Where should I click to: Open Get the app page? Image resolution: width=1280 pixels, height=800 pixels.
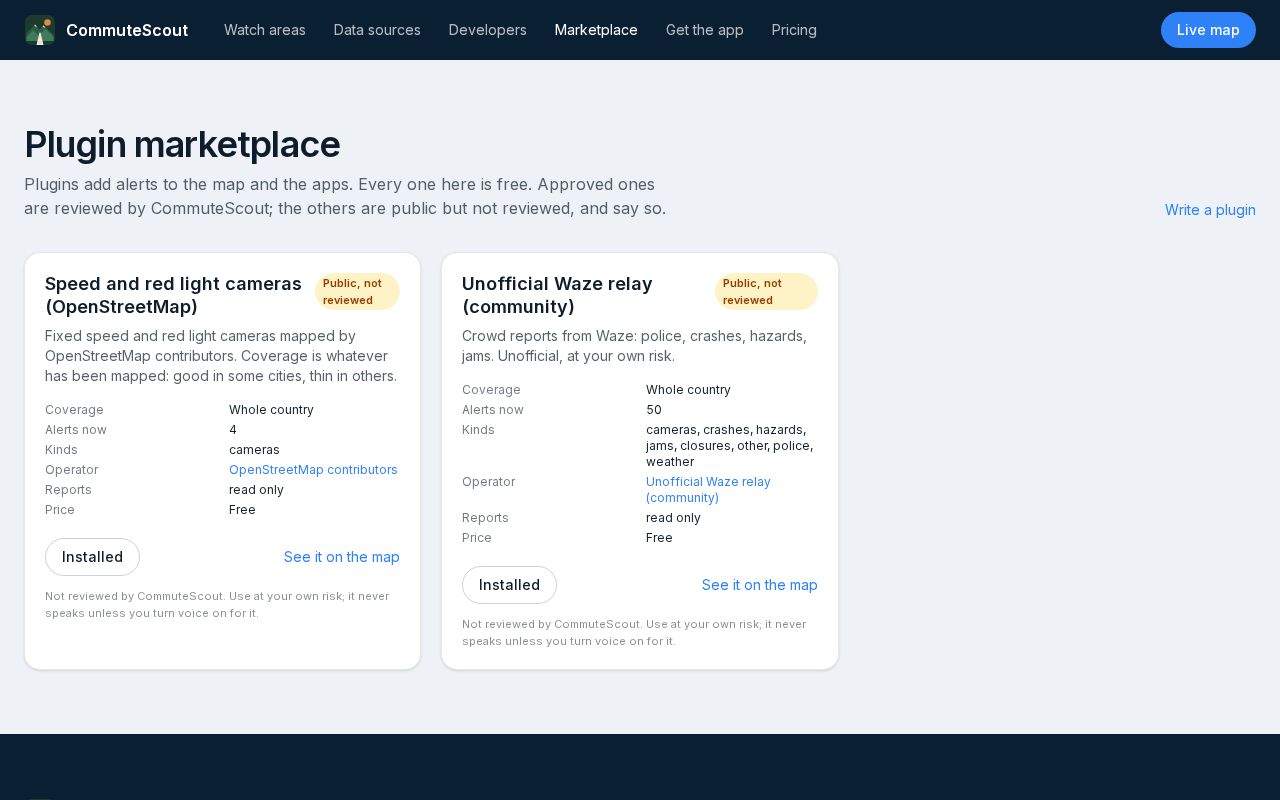coord(705,30)
